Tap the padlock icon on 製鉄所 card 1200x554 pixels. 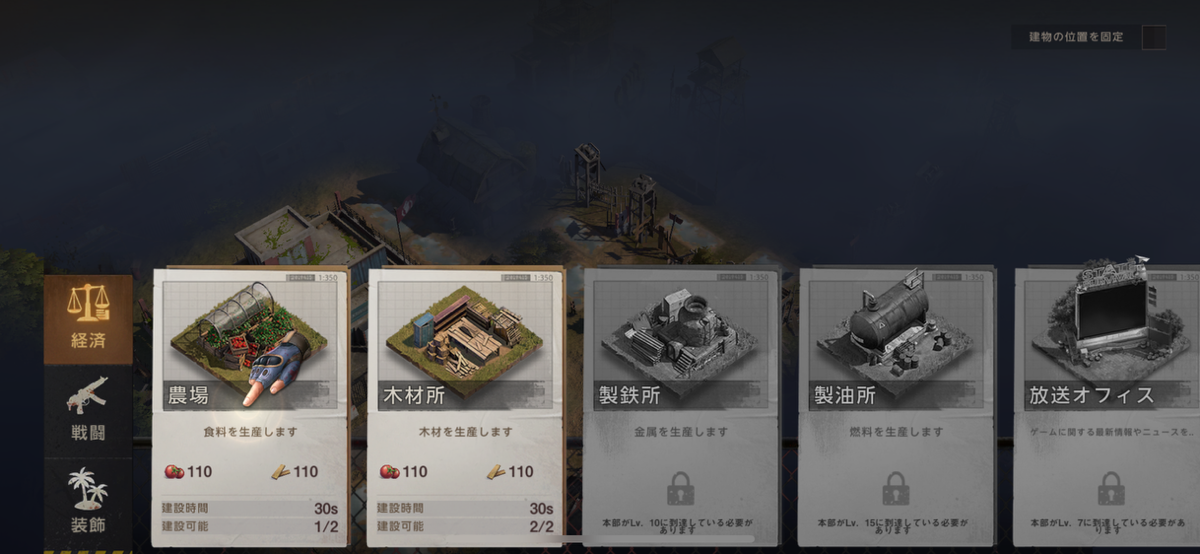pos(680,488)
